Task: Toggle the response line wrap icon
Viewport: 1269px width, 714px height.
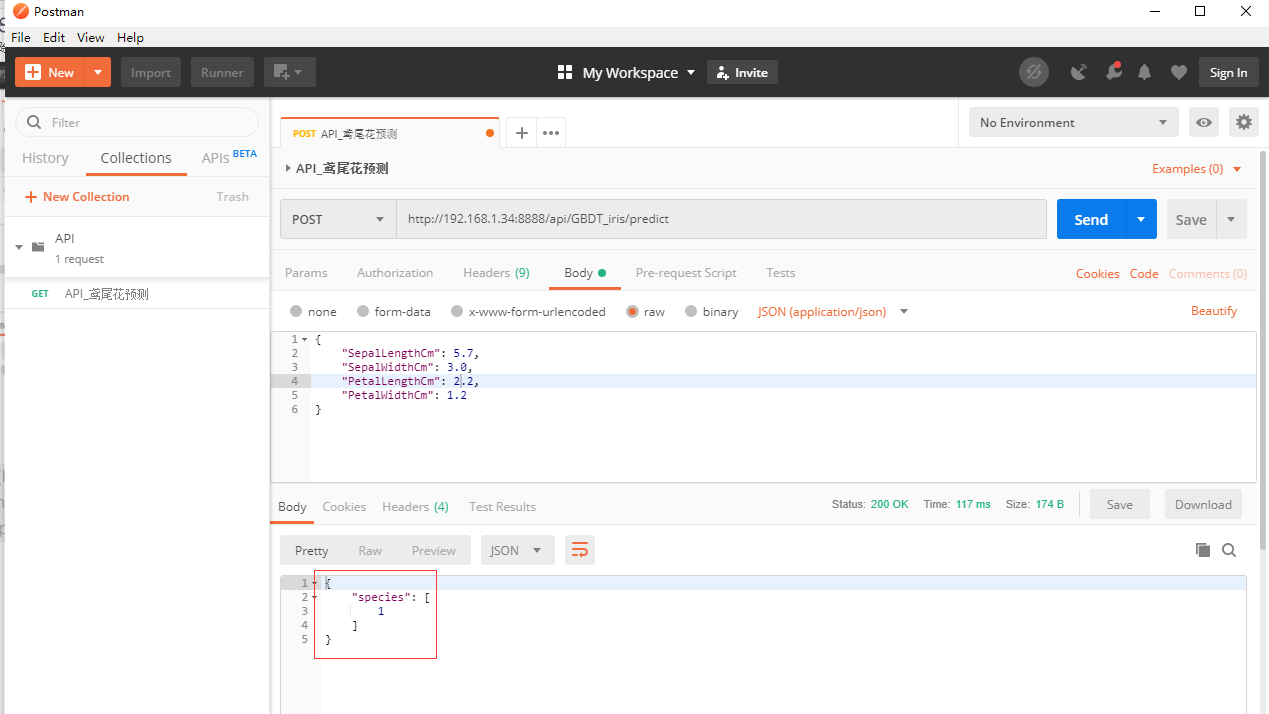Action: (x=580, y=550)
